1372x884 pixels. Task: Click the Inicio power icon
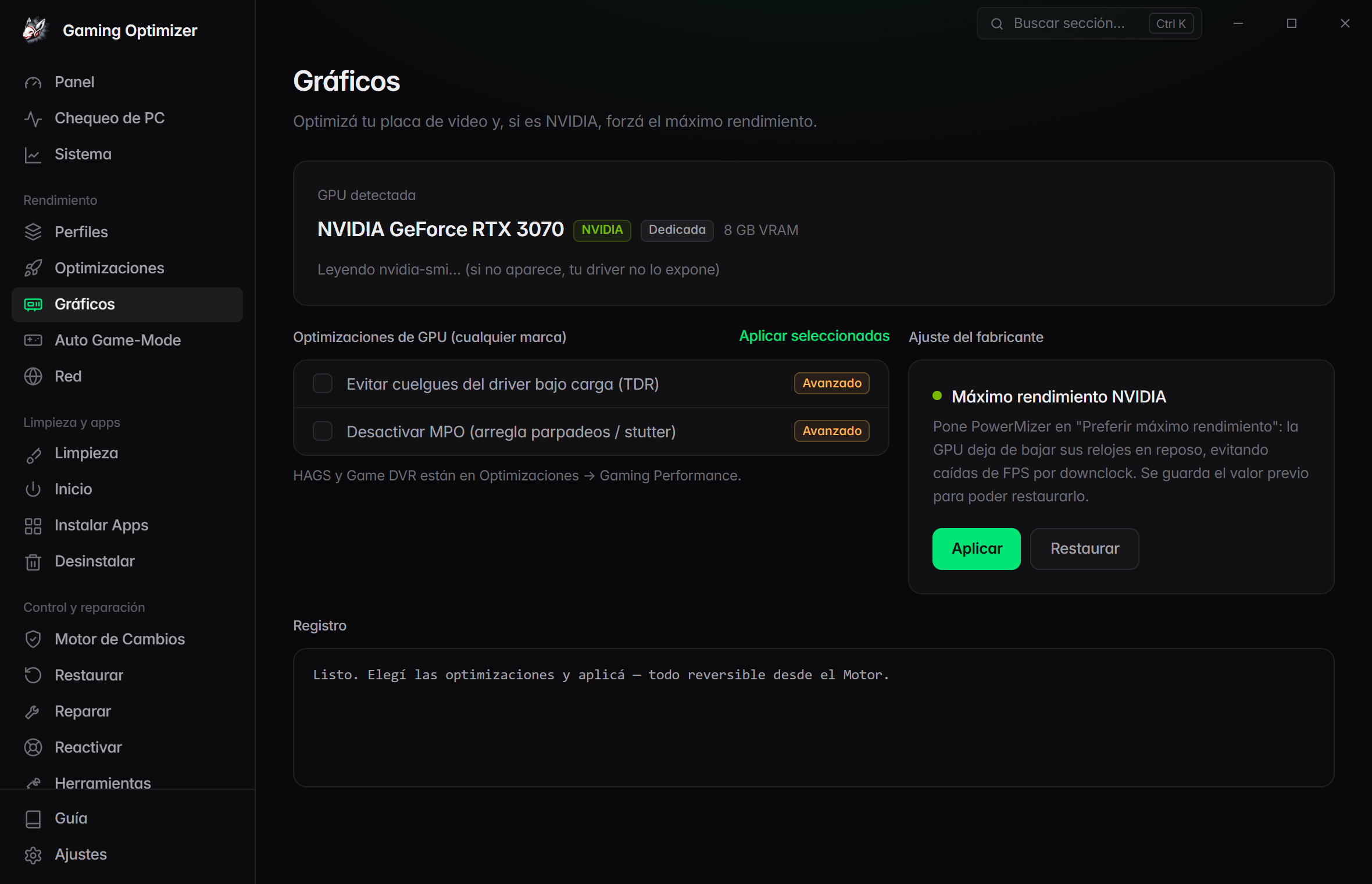click(33, 490)
